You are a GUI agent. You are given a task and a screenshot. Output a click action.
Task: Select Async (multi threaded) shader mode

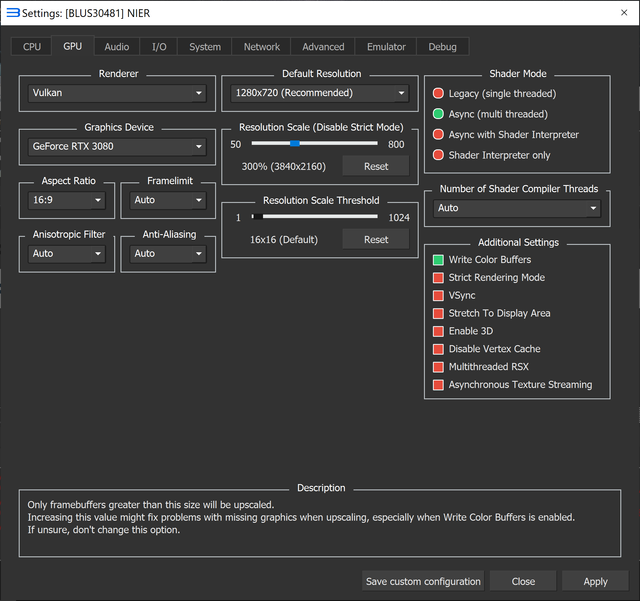pos(490,114)
